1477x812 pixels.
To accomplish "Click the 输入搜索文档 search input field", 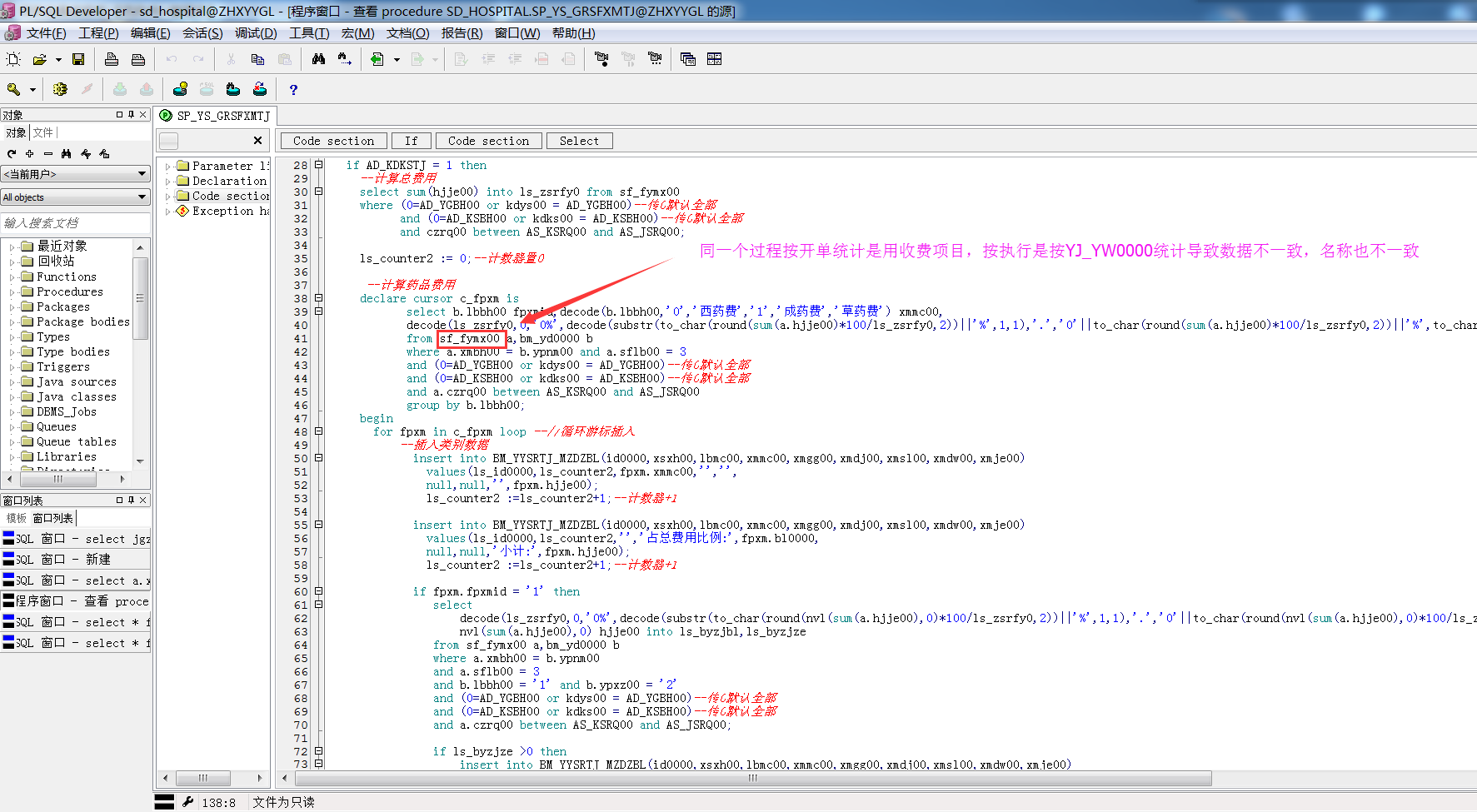I will (75, 222).
